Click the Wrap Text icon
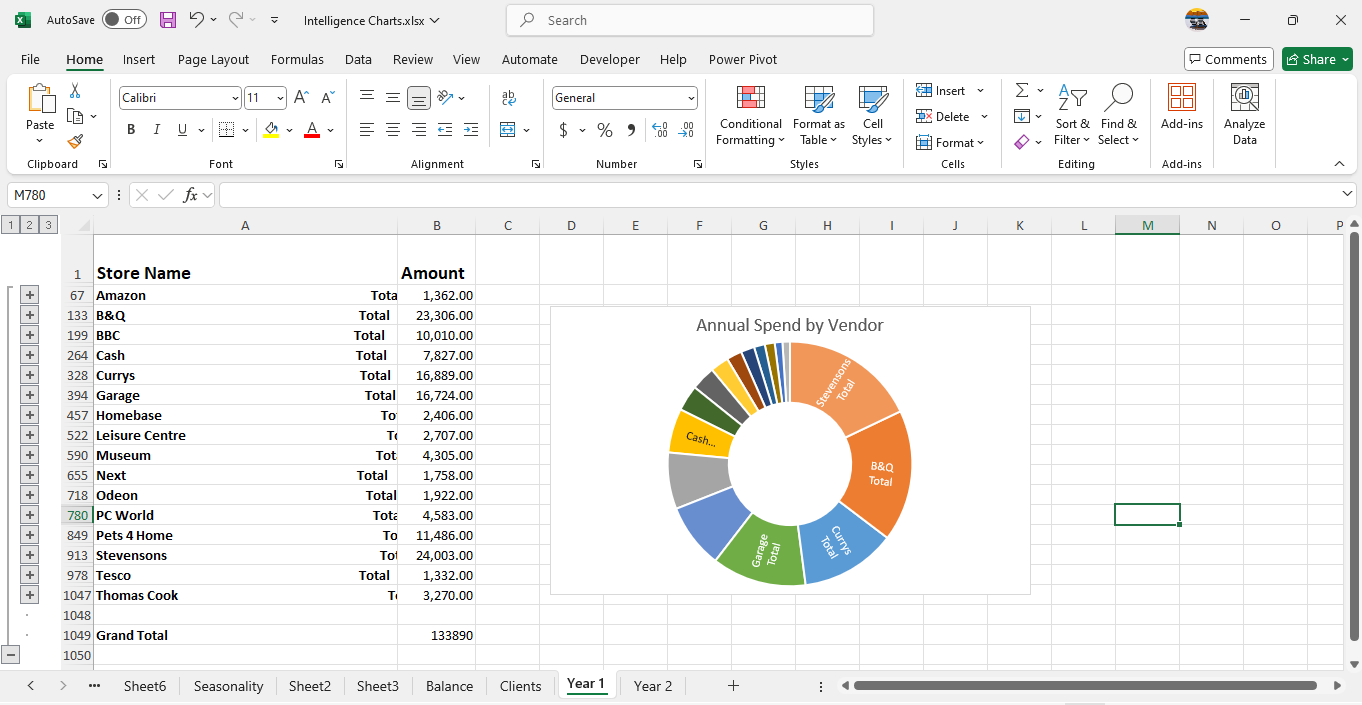The height and width of the screenshot is (705, 1362). point(509,97)
